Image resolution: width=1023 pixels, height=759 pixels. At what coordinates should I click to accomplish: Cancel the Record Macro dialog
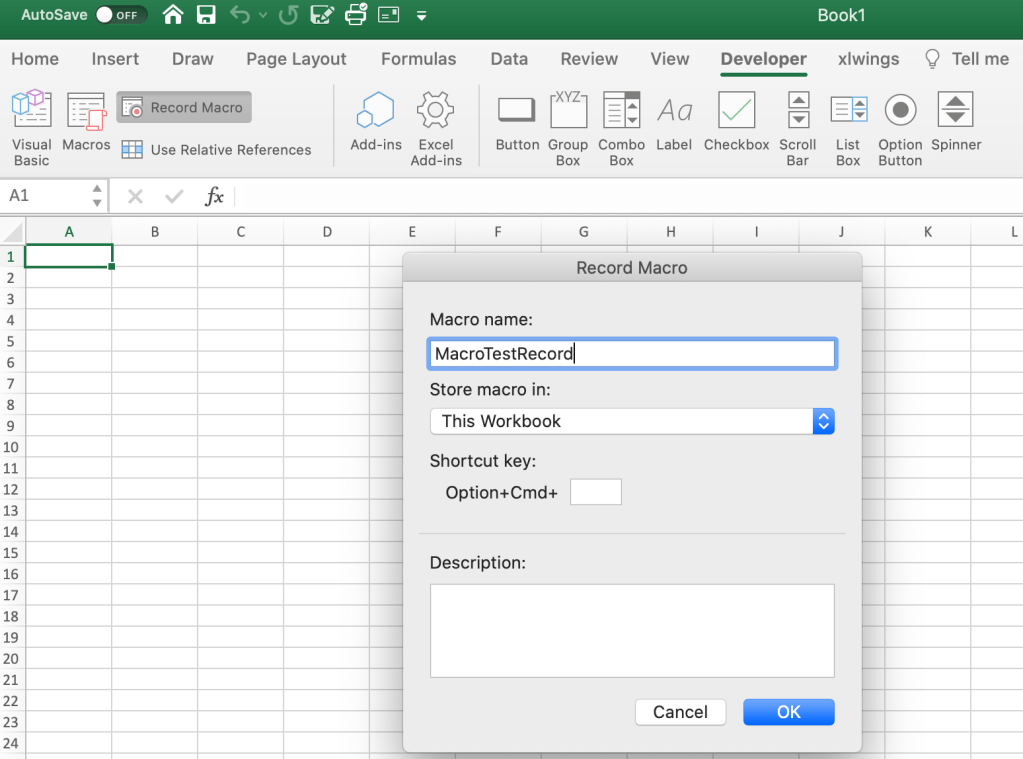(680, 712)
